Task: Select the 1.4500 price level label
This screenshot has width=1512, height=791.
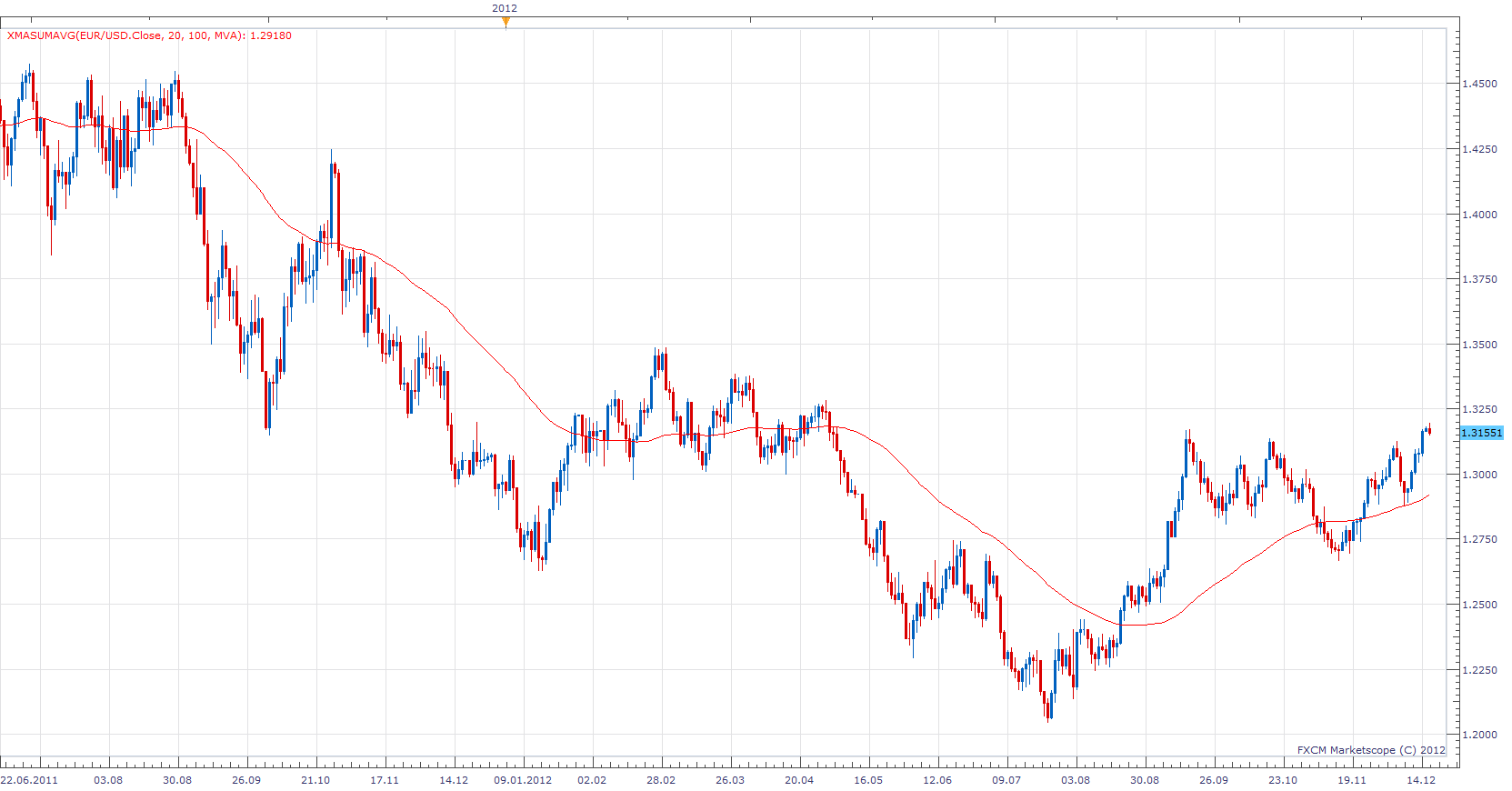Action: pyautogui.click(x=1479, y=84)
